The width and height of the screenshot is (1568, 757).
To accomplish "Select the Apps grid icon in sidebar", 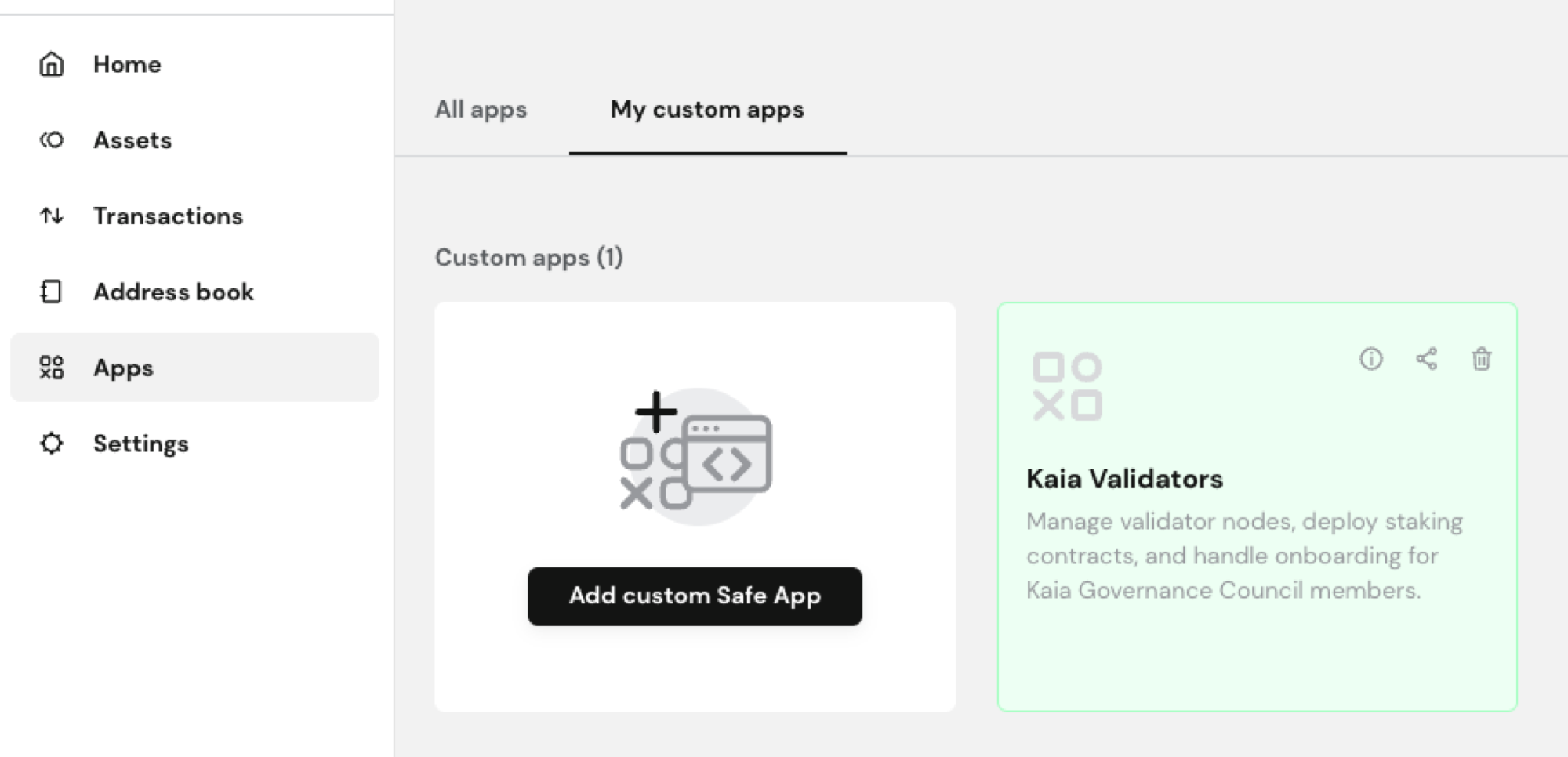I will pyautogui.click(x=52, y=367).
